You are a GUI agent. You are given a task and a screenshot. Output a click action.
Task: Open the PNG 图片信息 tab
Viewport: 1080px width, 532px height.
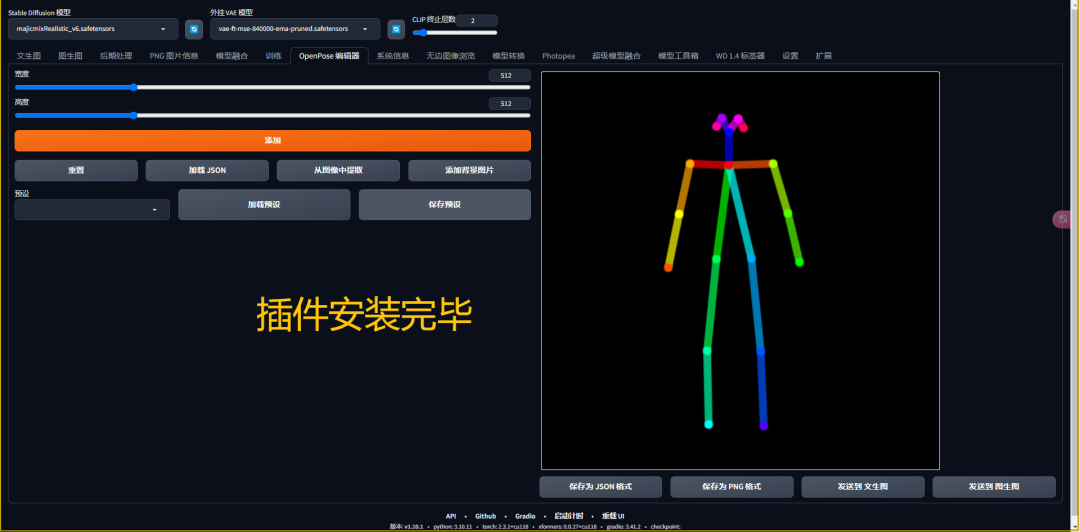coord(174,56)
